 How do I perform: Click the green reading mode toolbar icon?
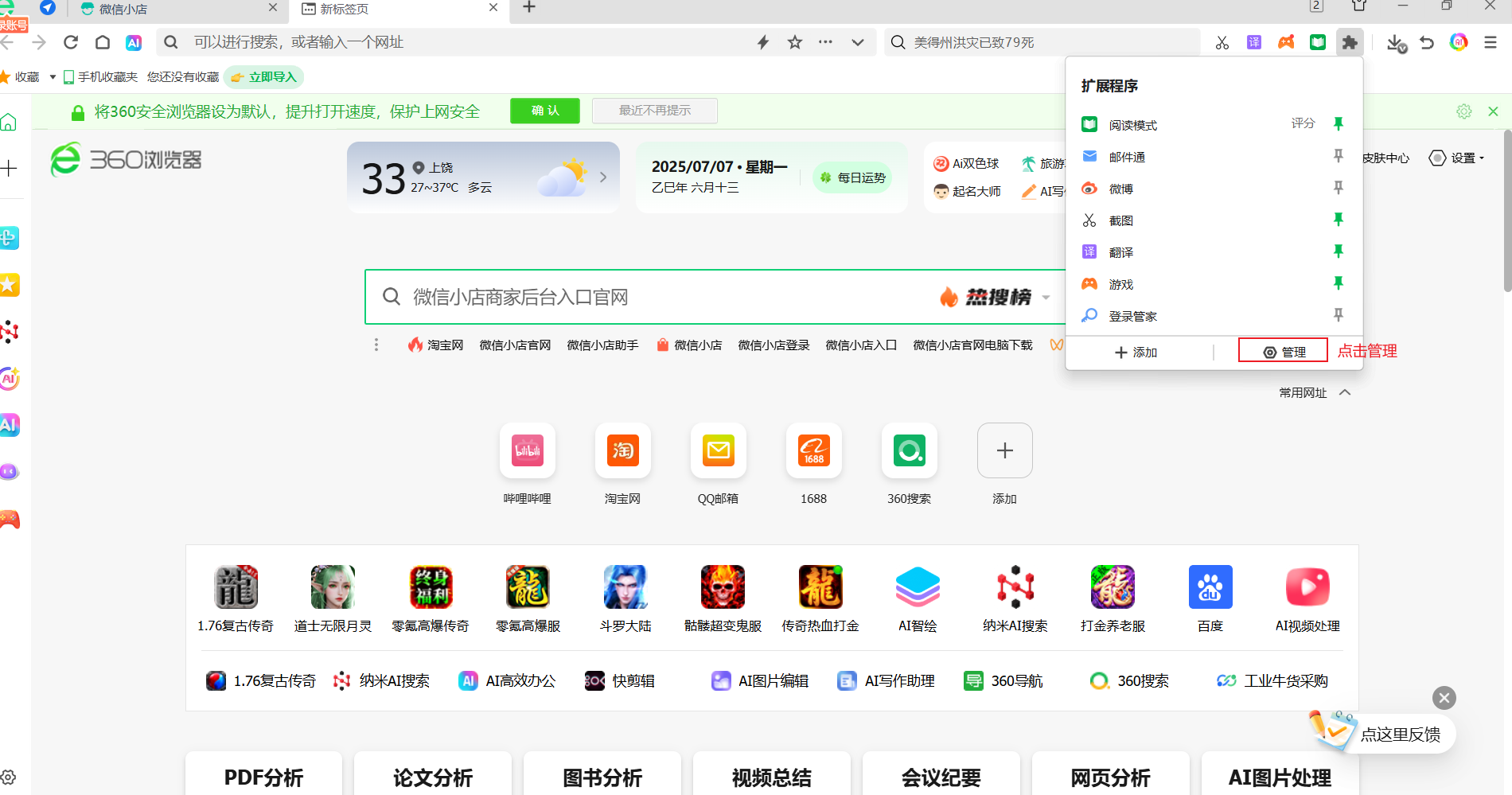(1318, 42)
